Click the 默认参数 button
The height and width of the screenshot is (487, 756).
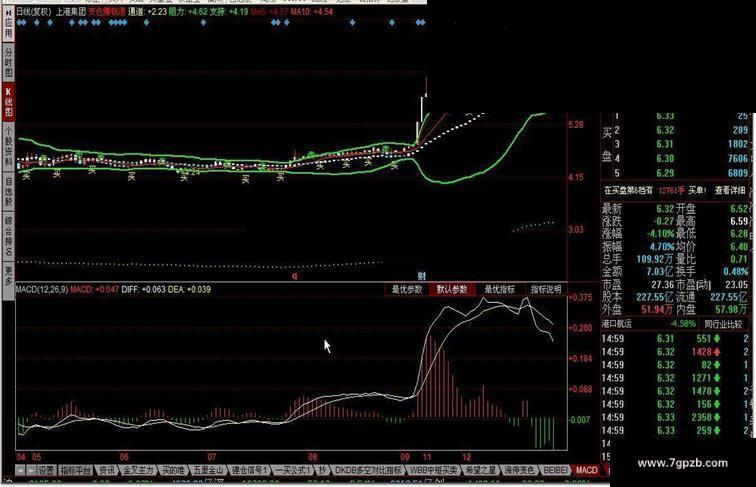click(452, 289)
